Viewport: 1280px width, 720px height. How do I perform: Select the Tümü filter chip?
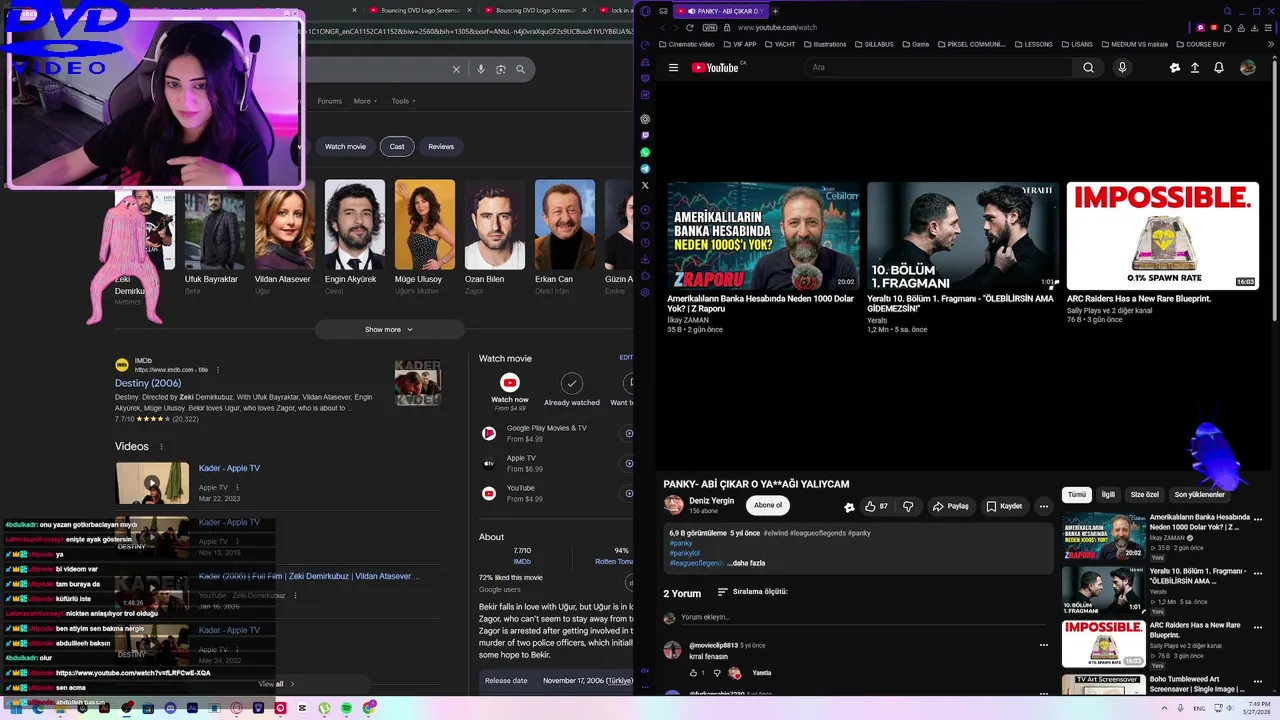1076,494
